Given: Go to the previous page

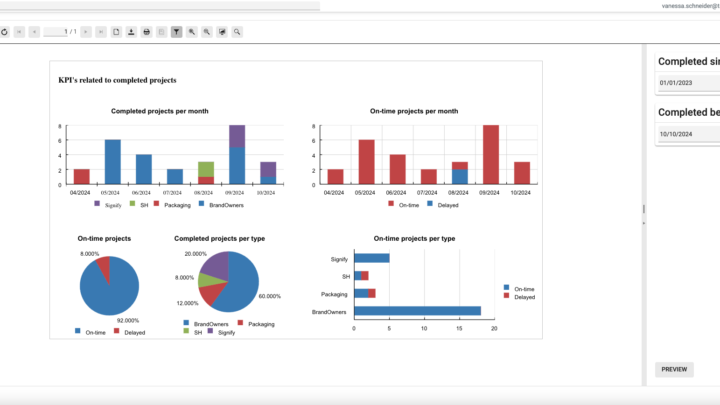Looking at the screenshot, I should click(x=34, y=32).
